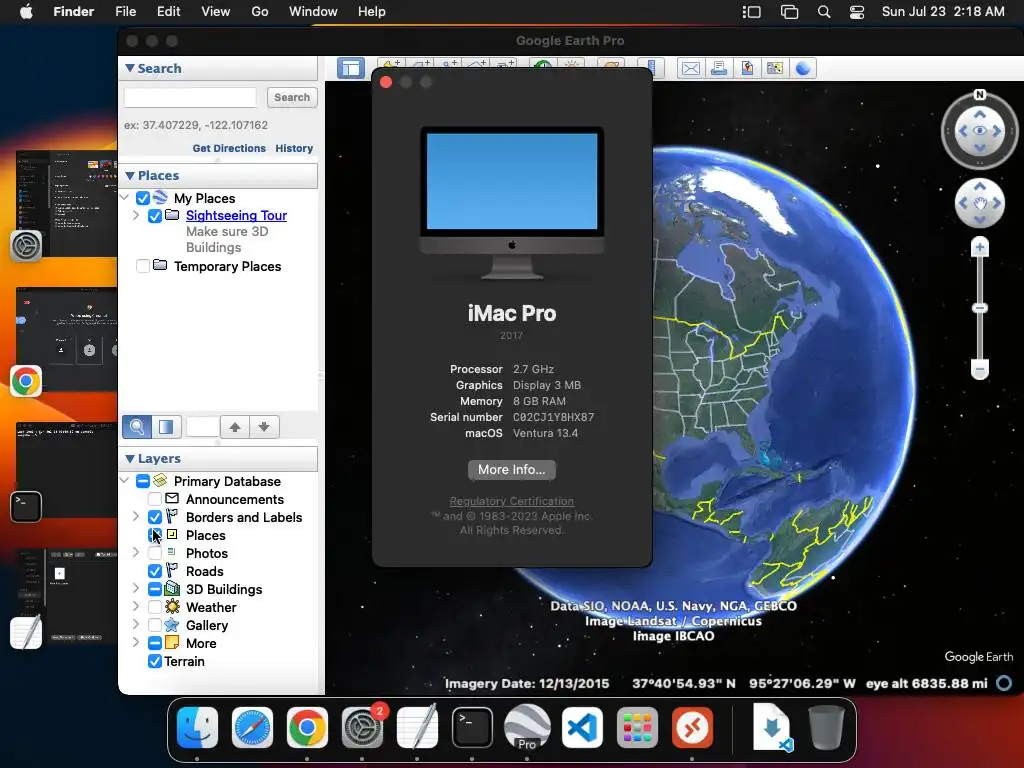This screenshot has height=768, width=1024.
Task: Open the Regulatory Certification link
Action: 511,501
